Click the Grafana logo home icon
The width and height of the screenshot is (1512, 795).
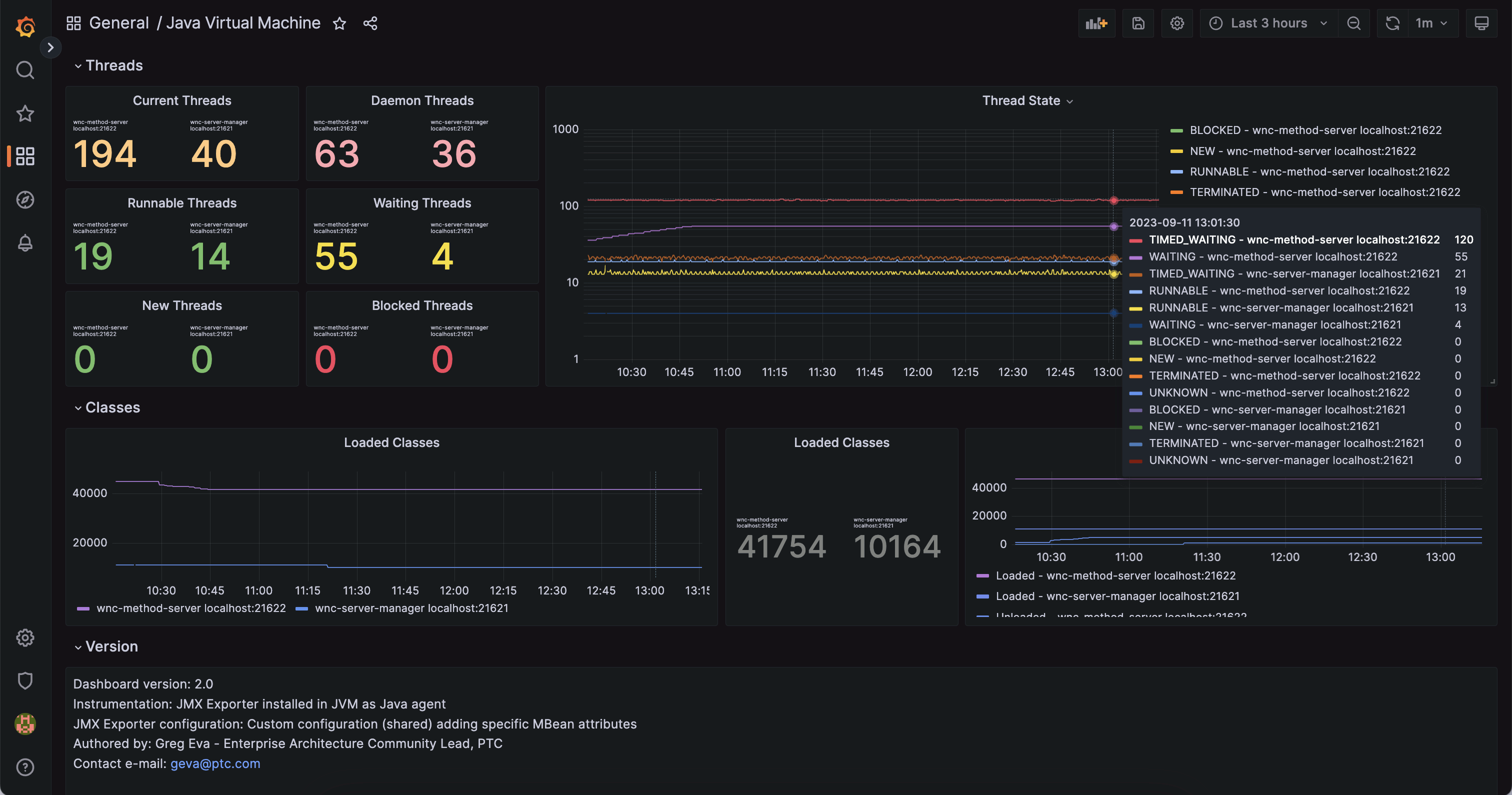coord(25,27)
